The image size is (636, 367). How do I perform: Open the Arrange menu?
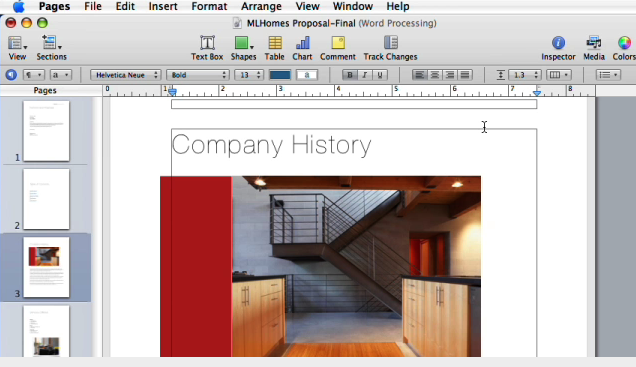[261, 6]
